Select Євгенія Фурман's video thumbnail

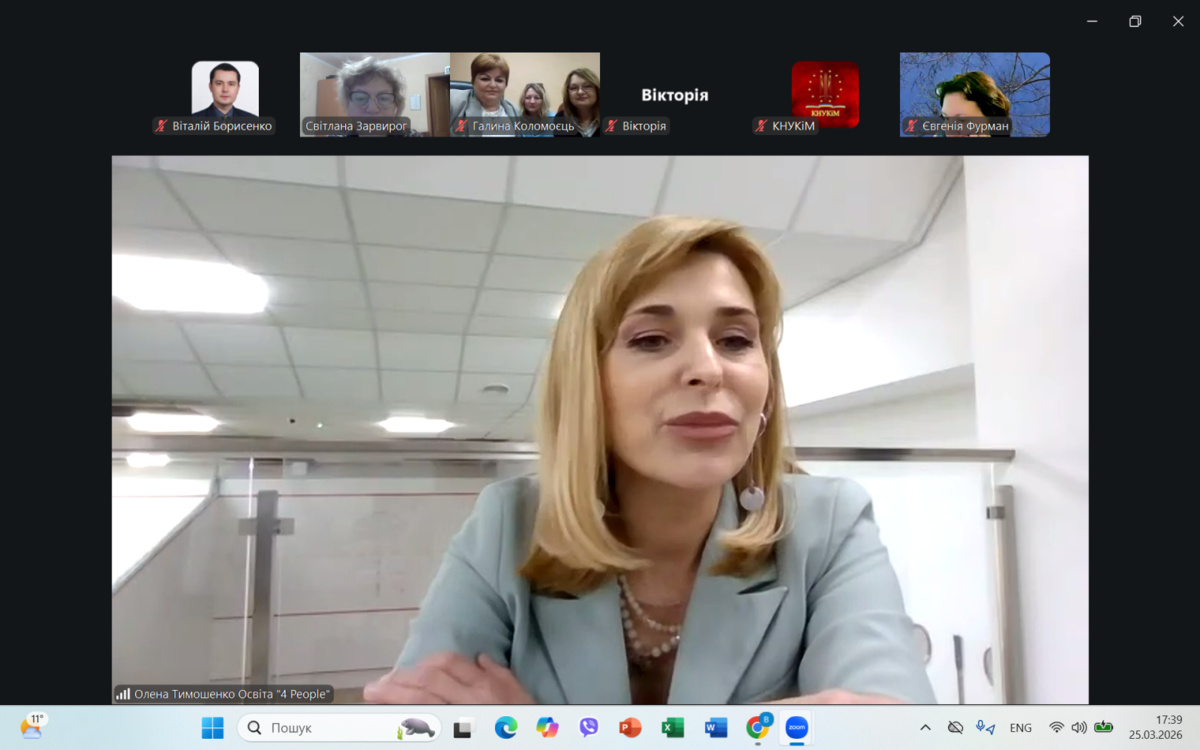[x=974, y=94]
